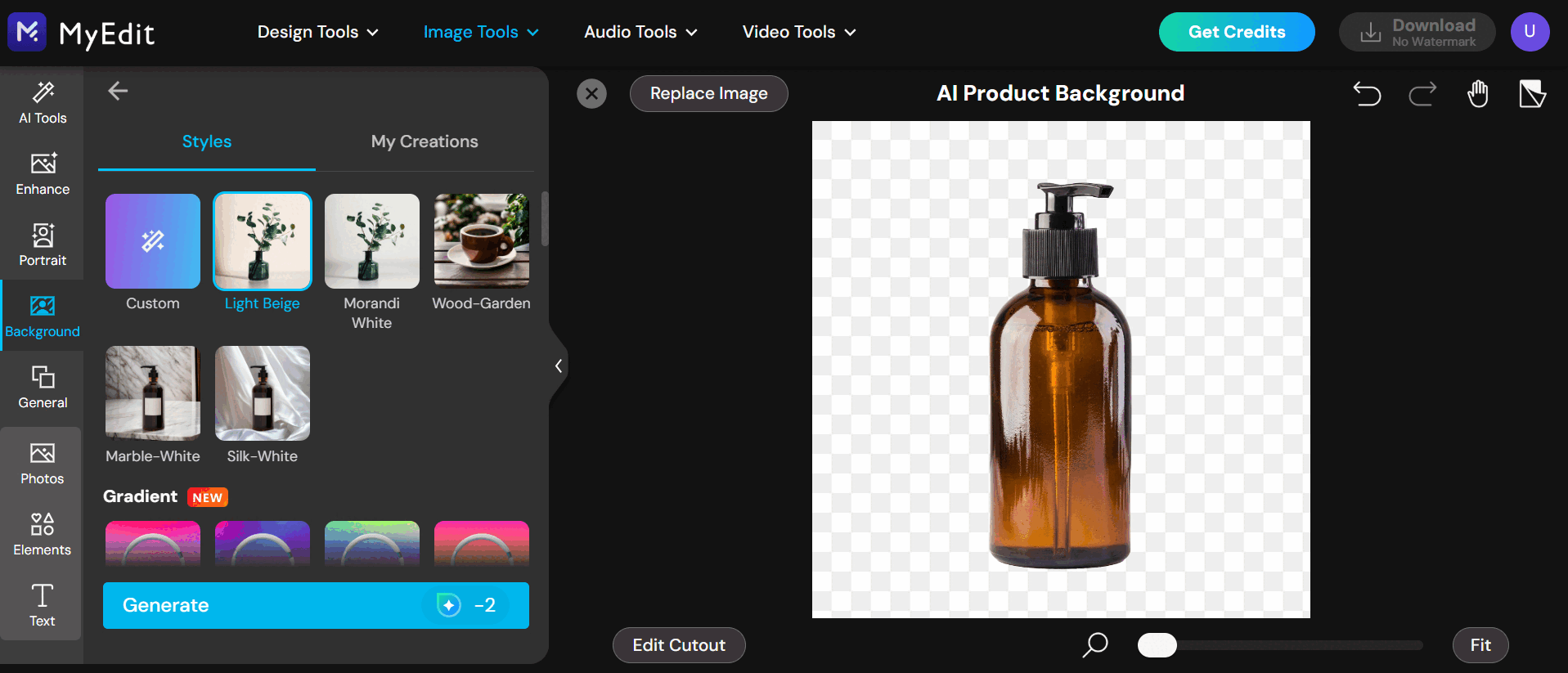Open the Portrait tools section

(43, 244)
